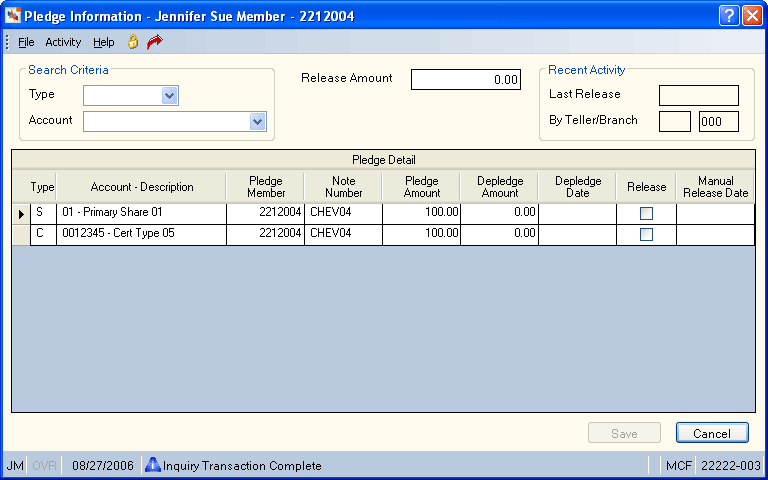Open the File menu
This screenshot has width=768, height=480.
click(26, 43)
